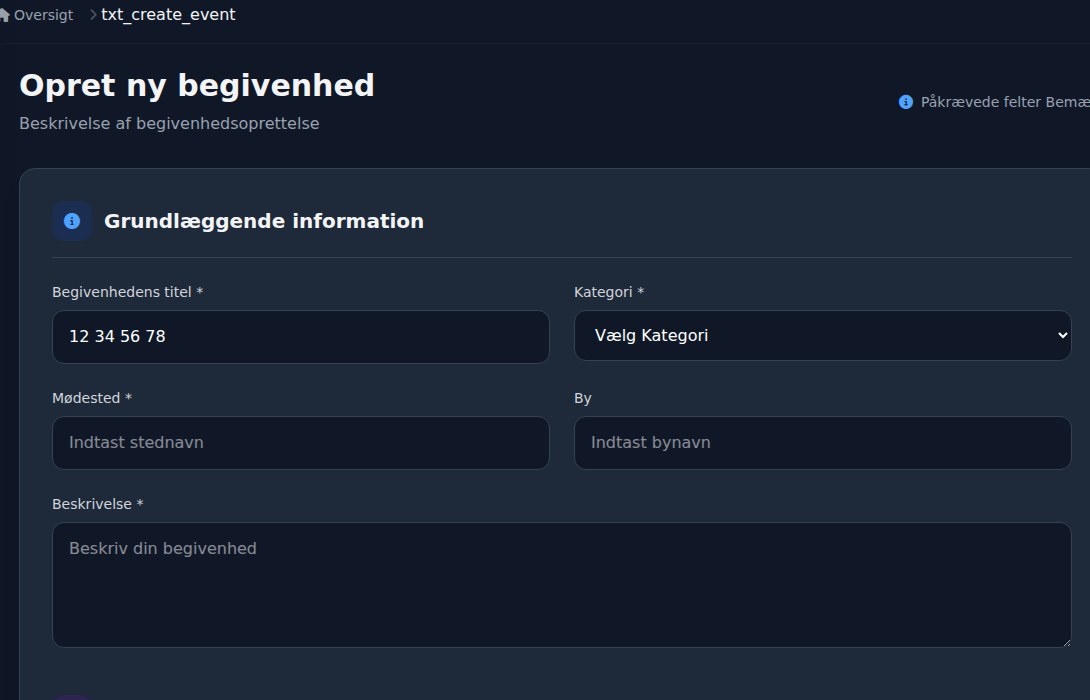Grab the Beskrivelse textarea resize handle
This screenshot has height=700, width=1090.
pyautogui.click(x=1066, y=642)
